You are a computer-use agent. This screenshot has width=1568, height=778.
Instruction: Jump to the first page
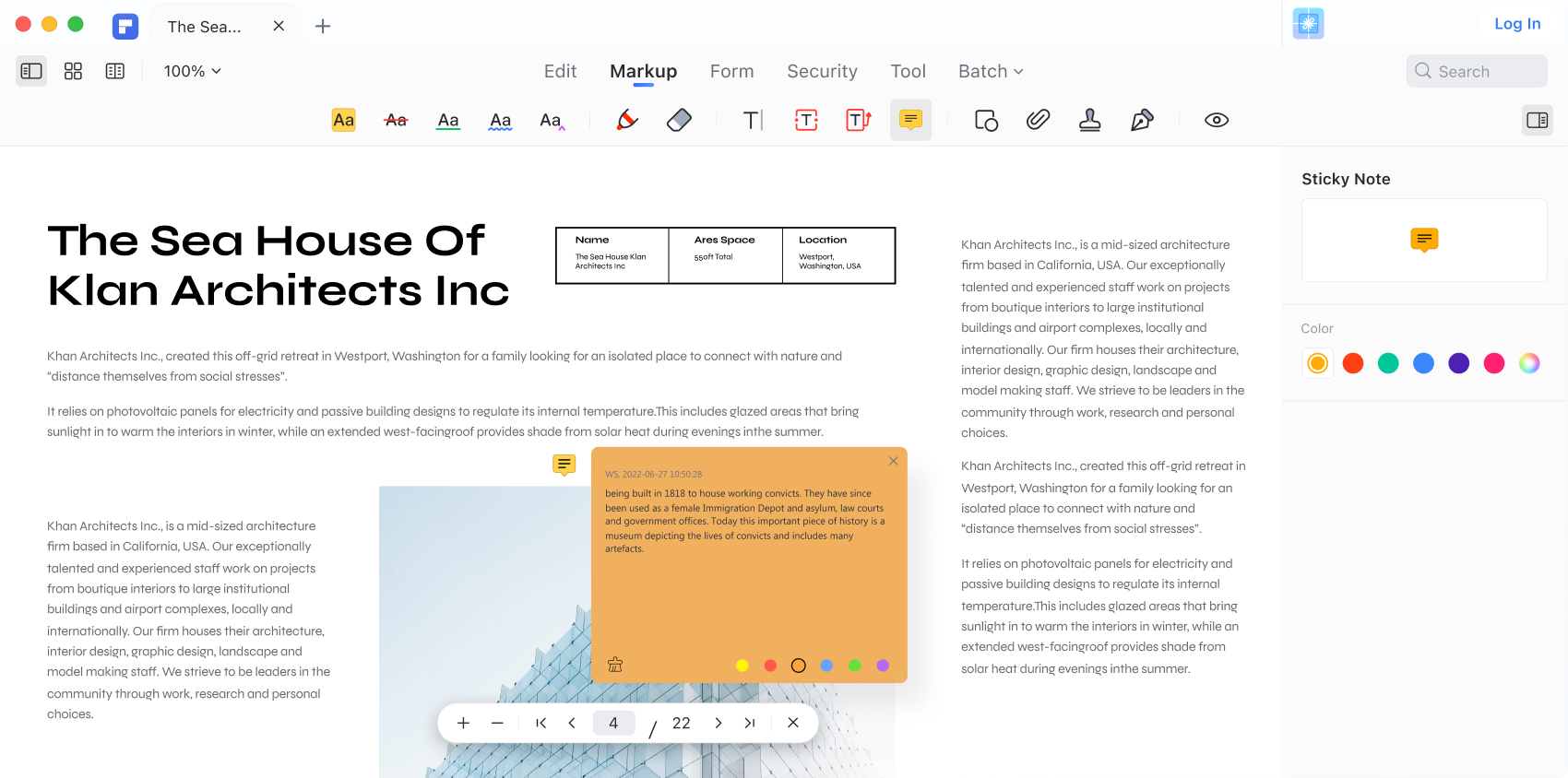pyautogui.click(x=541, y=724)
